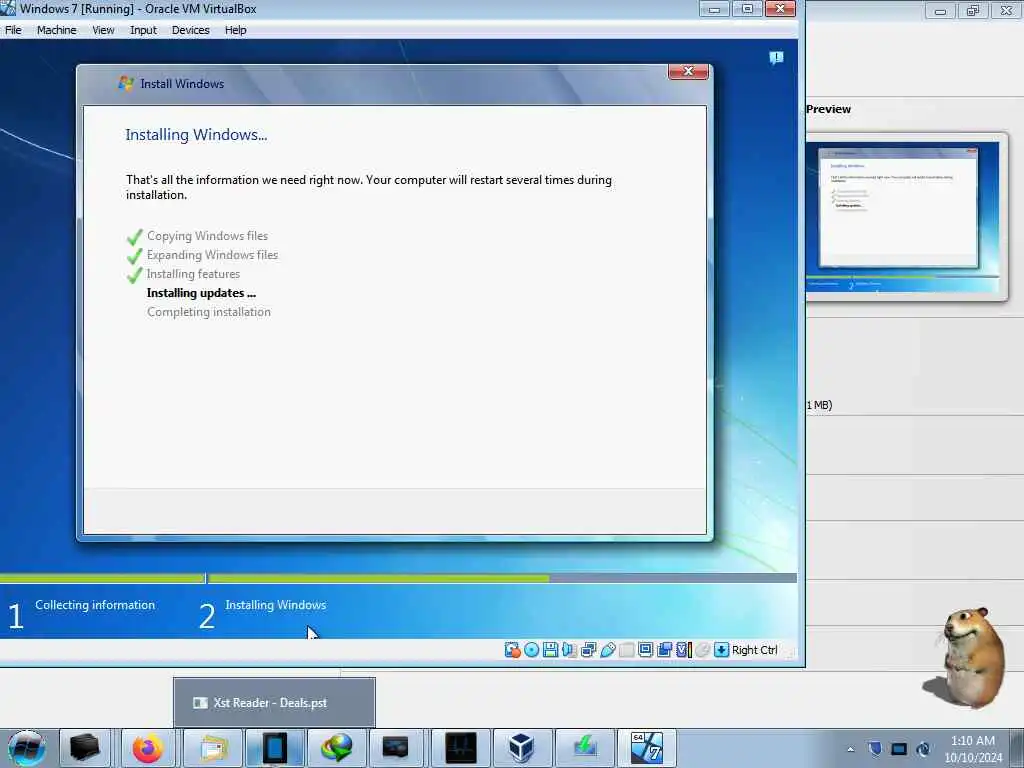Click the Copying Windows files step
Screen dimensions: 1024x768
click(x=207, y=236)
